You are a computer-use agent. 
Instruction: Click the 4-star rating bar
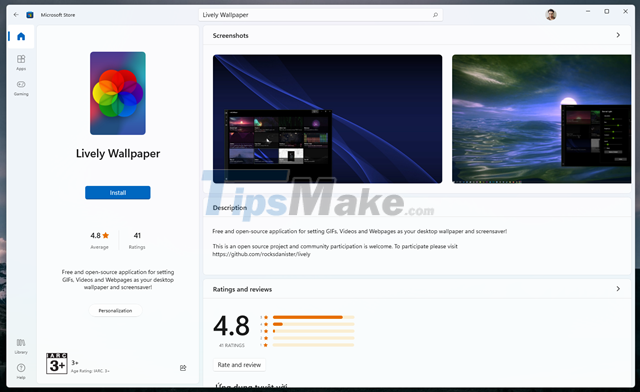pos(313,324)
